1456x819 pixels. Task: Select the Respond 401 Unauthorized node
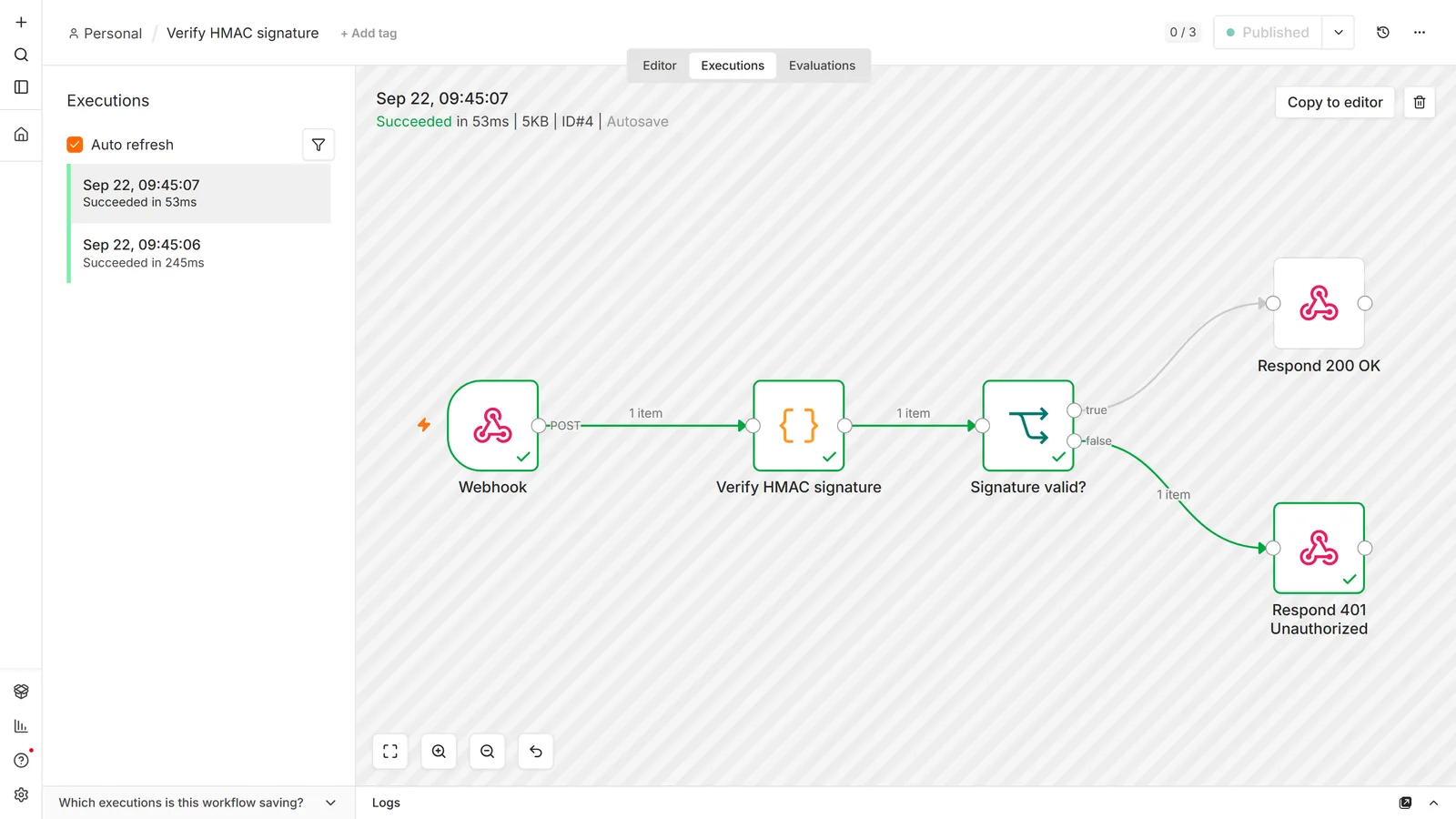1319,548
